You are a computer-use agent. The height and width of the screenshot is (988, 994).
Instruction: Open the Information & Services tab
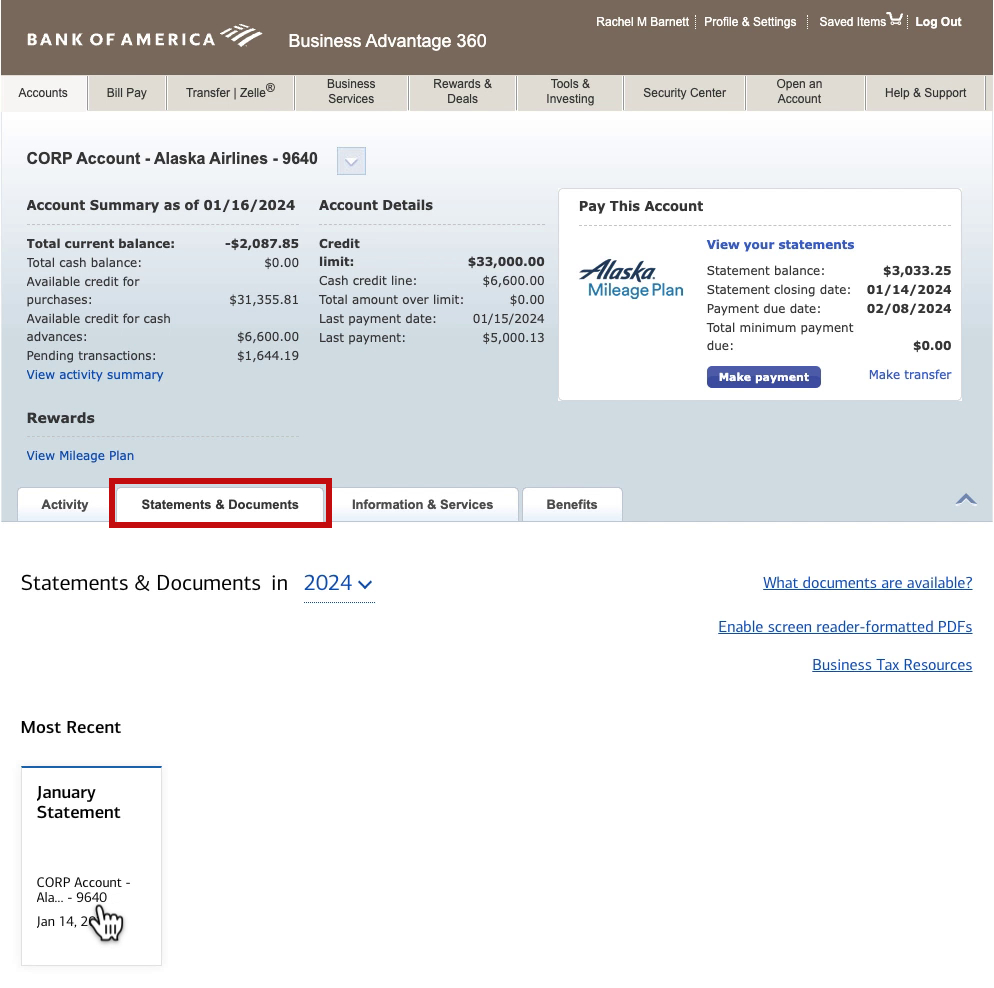click(422, 504)
